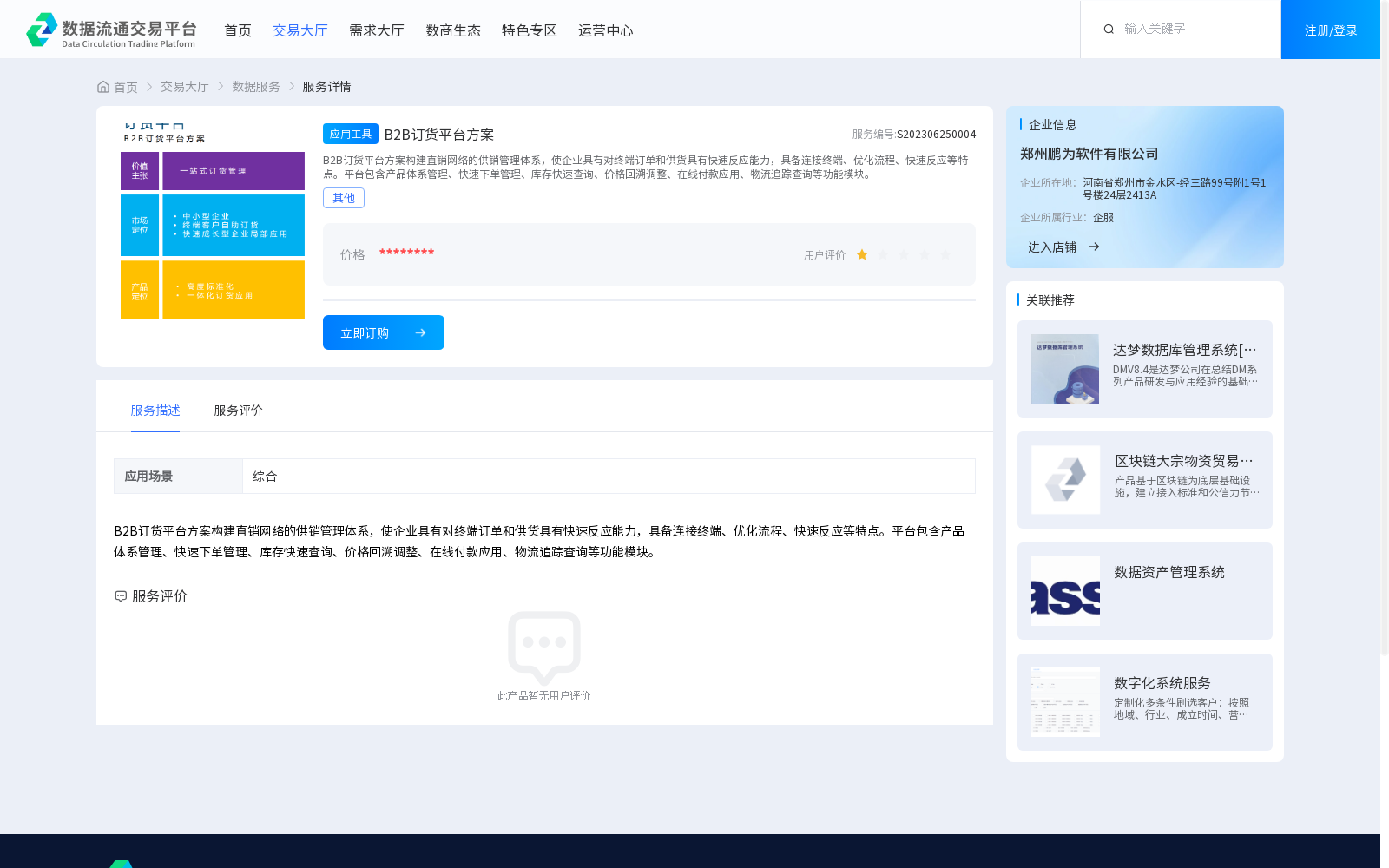
Task: Go to 交易大厅 in the breadcrumb
Action: [185, 87]
